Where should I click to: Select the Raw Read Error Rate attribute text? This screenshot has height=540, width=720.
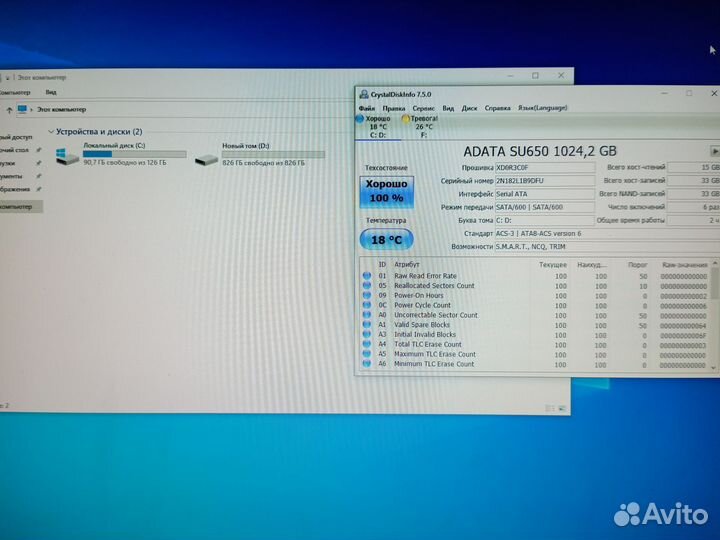click(425, 276)
